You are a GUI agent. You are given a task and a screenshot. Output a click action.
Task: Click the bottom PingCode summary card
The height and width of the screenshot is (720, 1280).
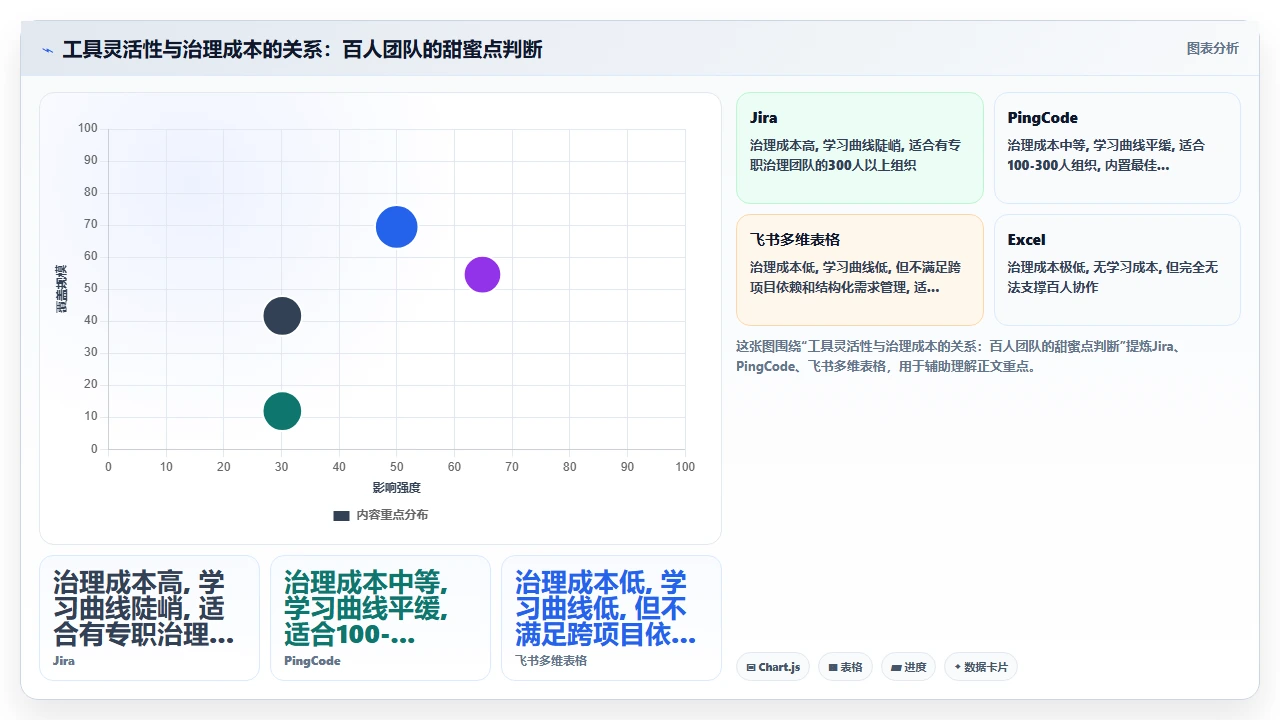(x=380, y=618)
